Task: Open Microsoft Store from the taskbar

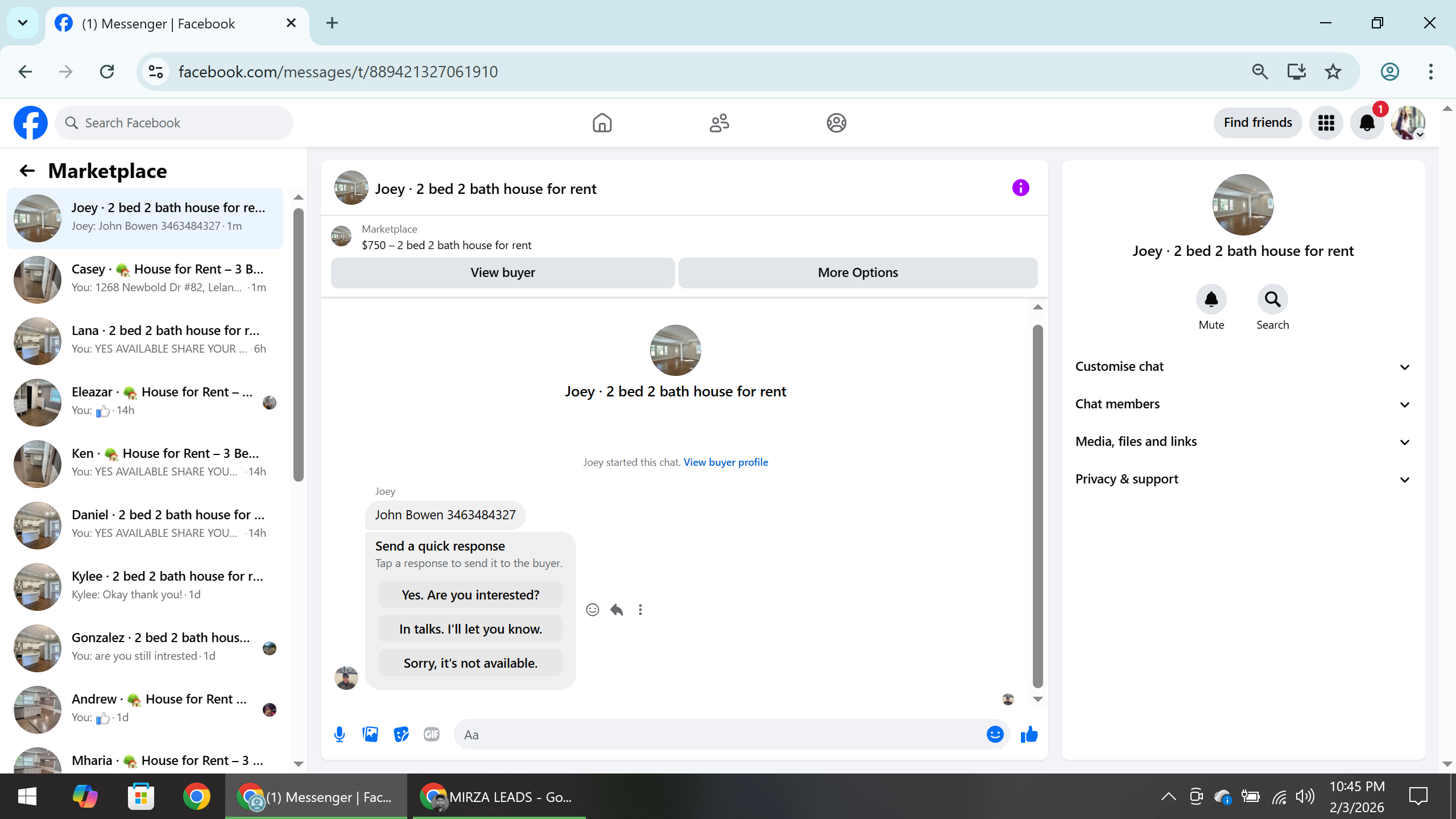Action: (140, 796)
